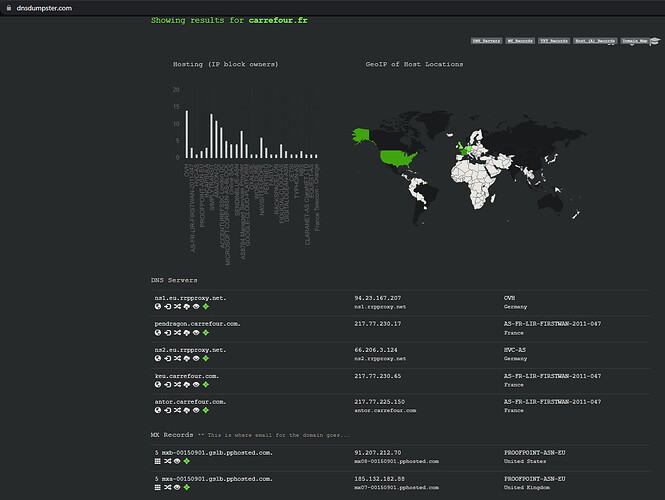Click green target icon under mxb-00150901.gslb.pphosted.com
This screenshot has width=665, height=500.
[x=187, y=461]
